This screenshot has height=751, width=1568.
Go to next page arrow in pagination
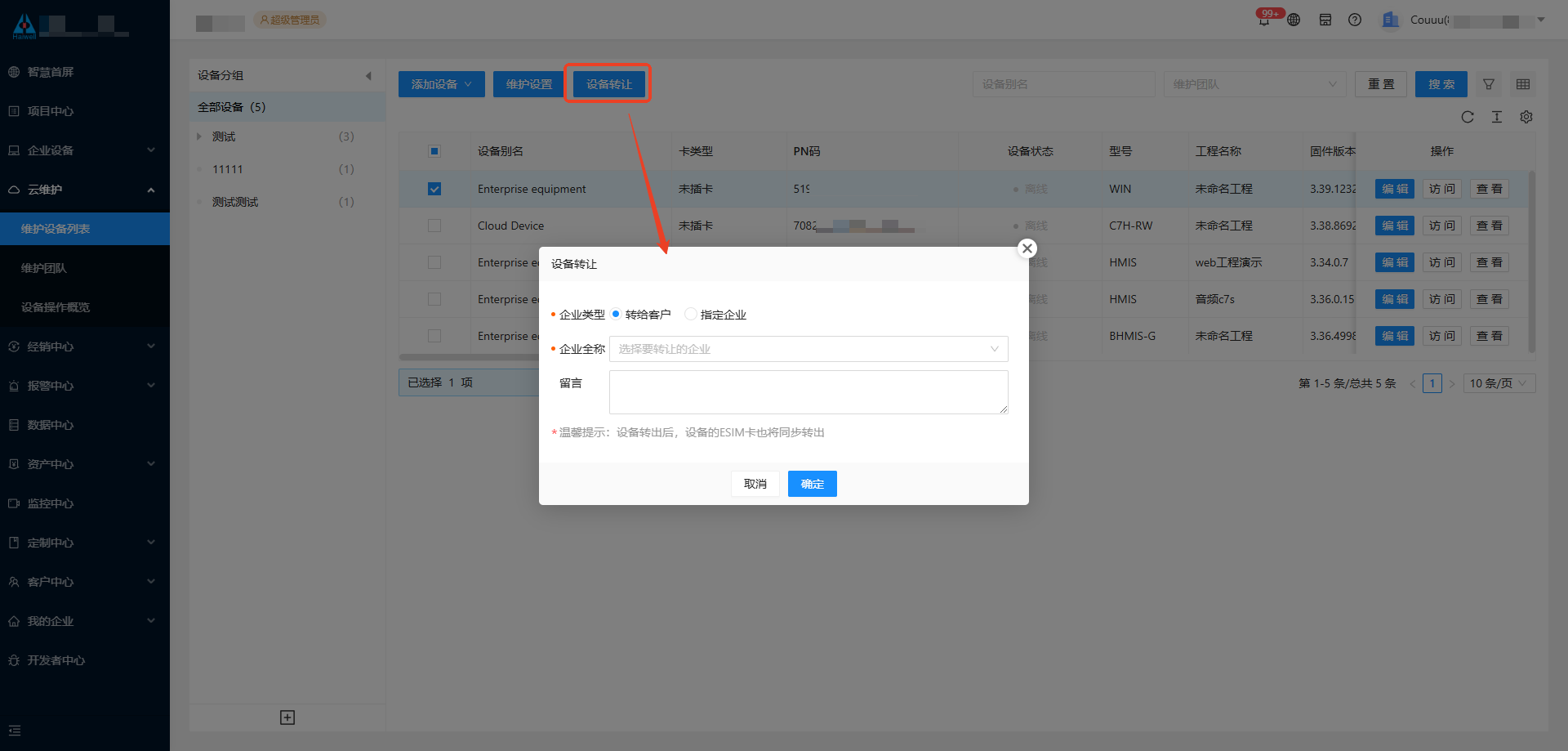pos(1452,383)
